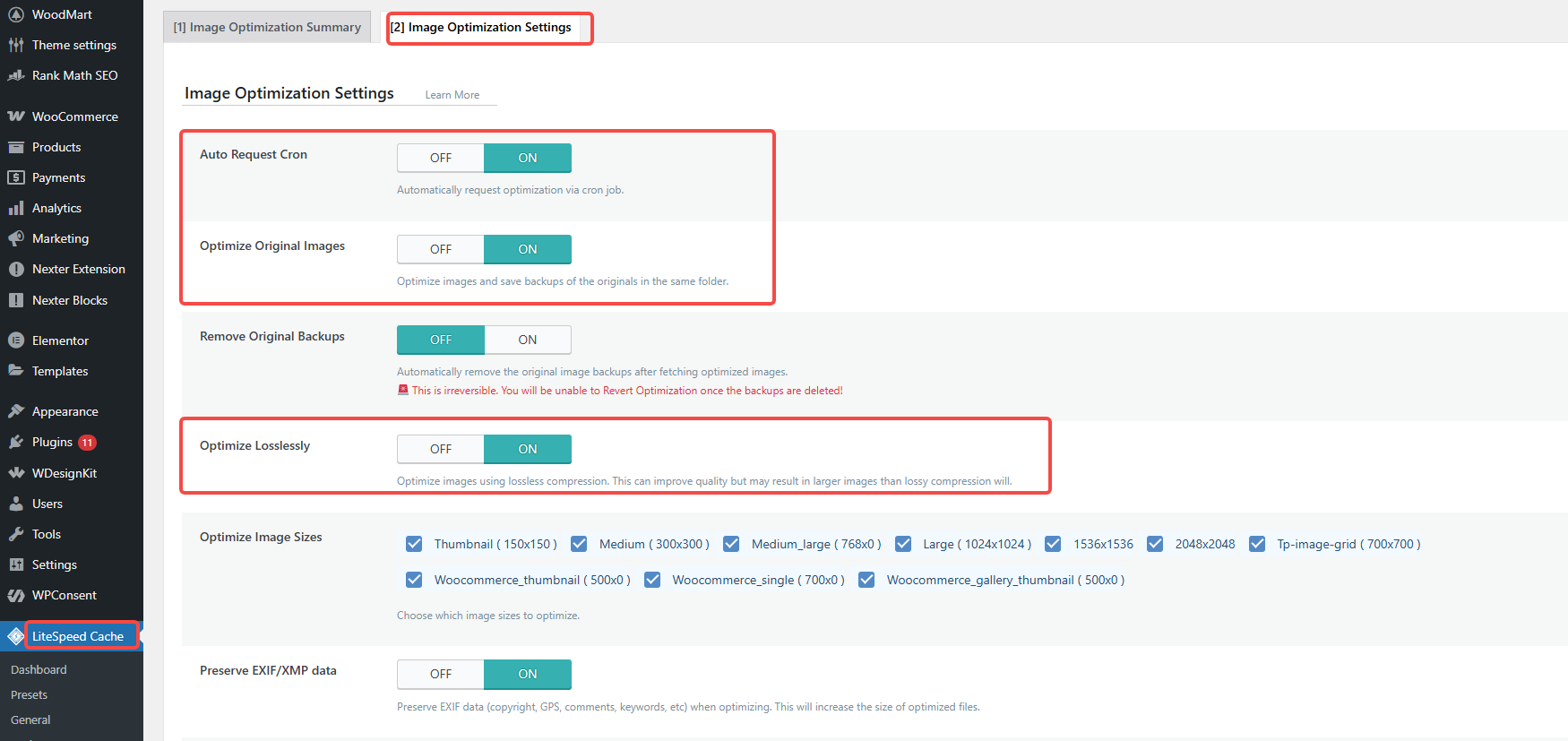Open the LiteSpeed Cache menu
The height and width of the screenshot is (741, 1568).
pos(72,636)
